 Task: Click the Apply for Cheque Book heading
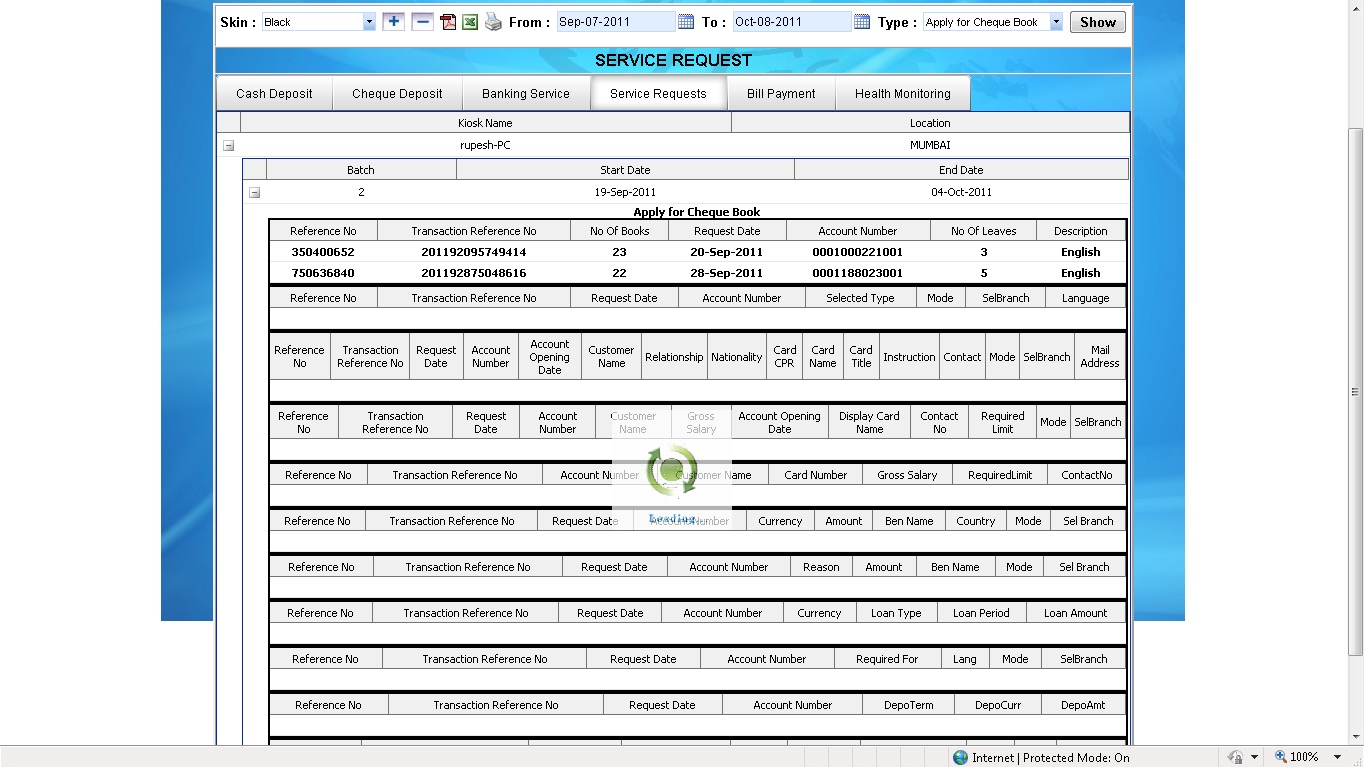point(697,212)
